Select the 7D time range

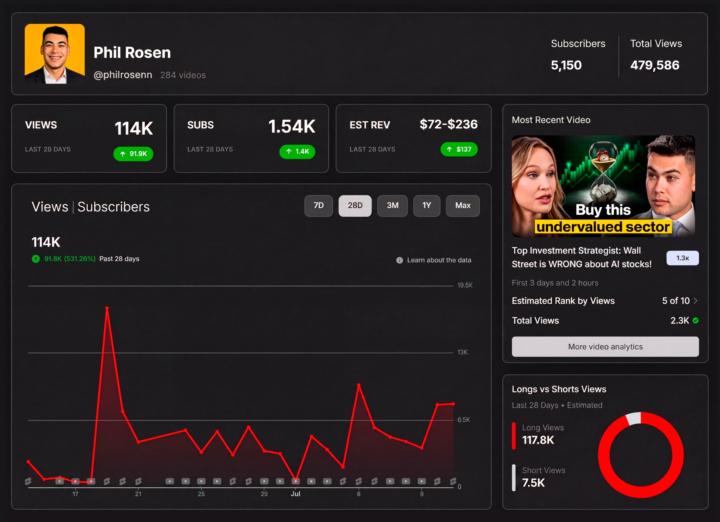coord(319,206)
